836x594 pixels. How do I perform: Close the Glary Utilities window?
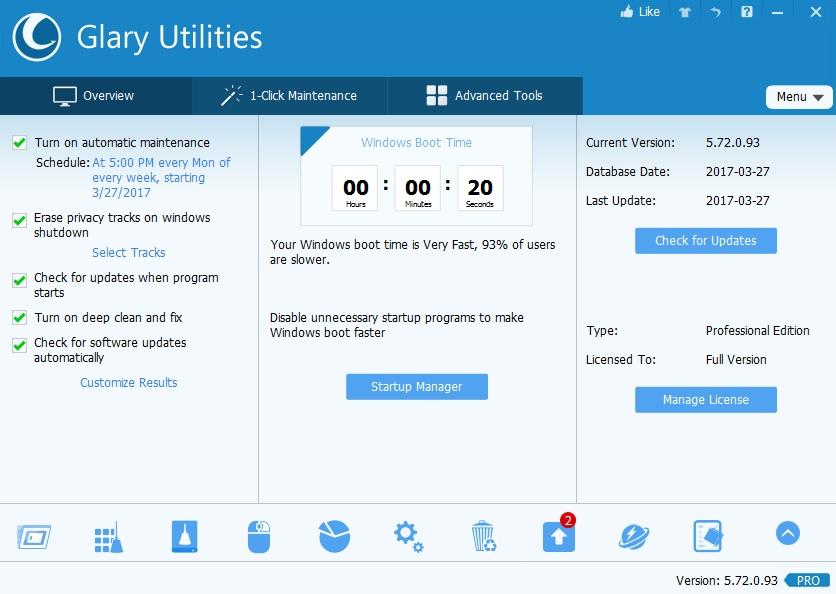pos(816,12)
